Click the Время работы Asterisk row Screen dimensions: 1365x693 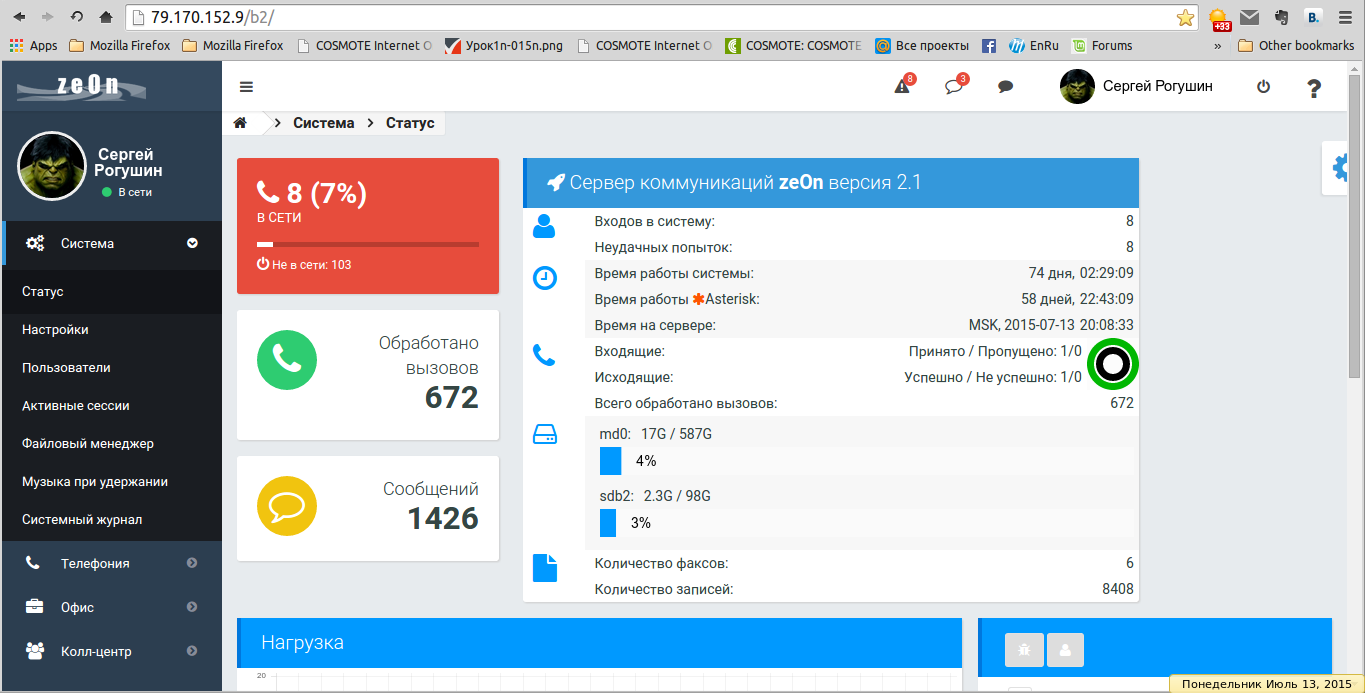click(861, 299)
